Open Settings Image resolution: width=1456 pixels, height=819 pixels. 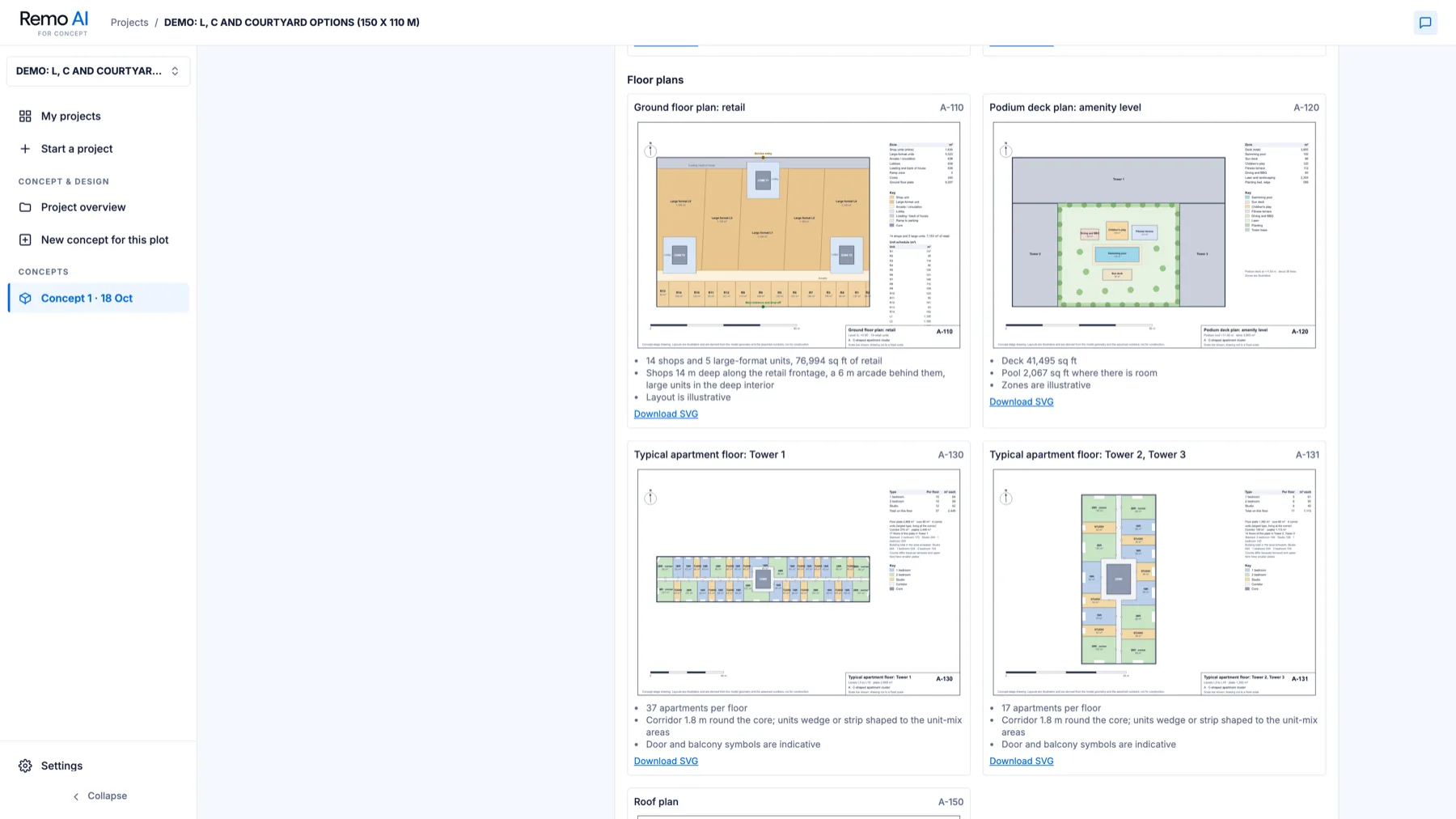click(99, 766)
